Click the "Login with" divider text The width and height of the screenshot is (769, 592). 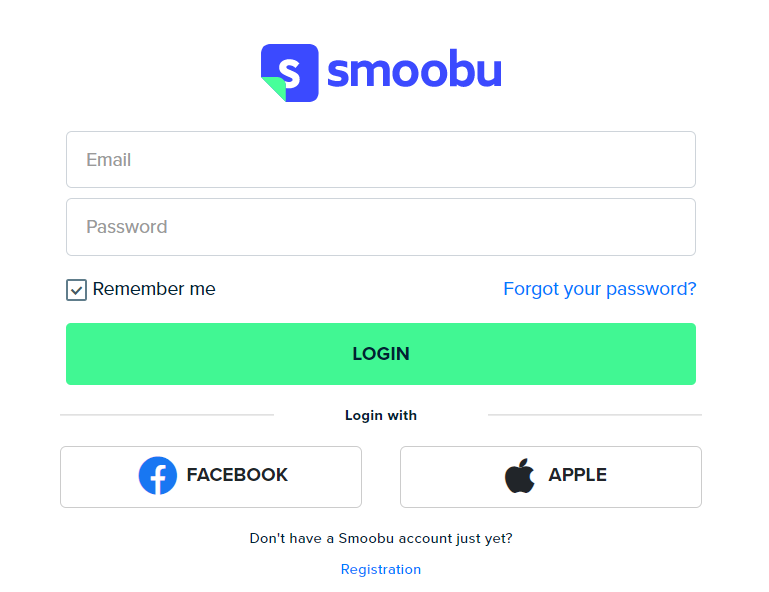[x=381, y=415]
